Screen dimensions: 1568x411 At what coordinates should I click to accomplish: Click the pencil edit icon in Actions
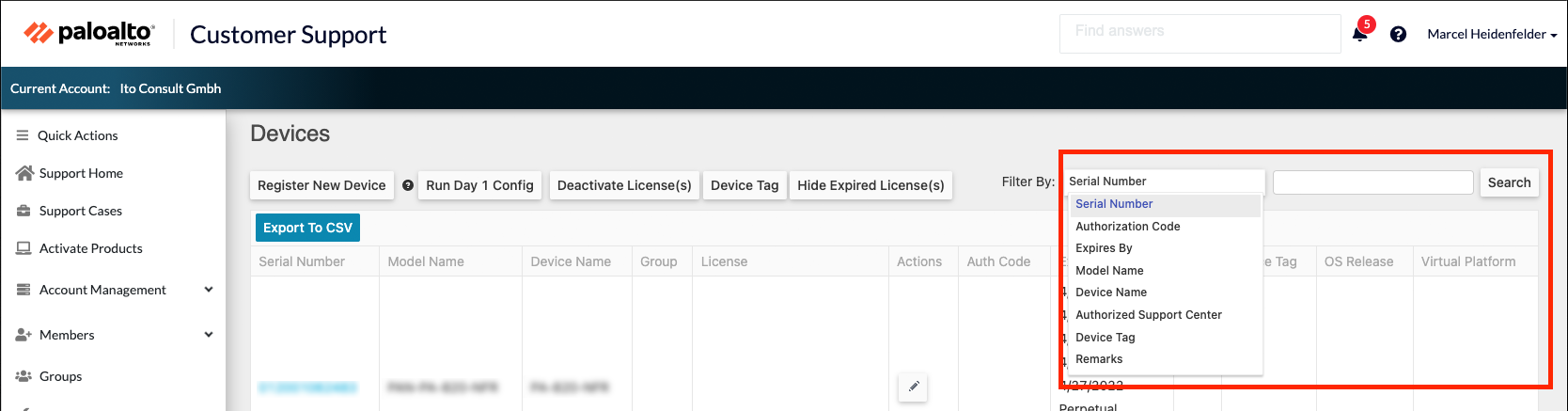(913, 387)
